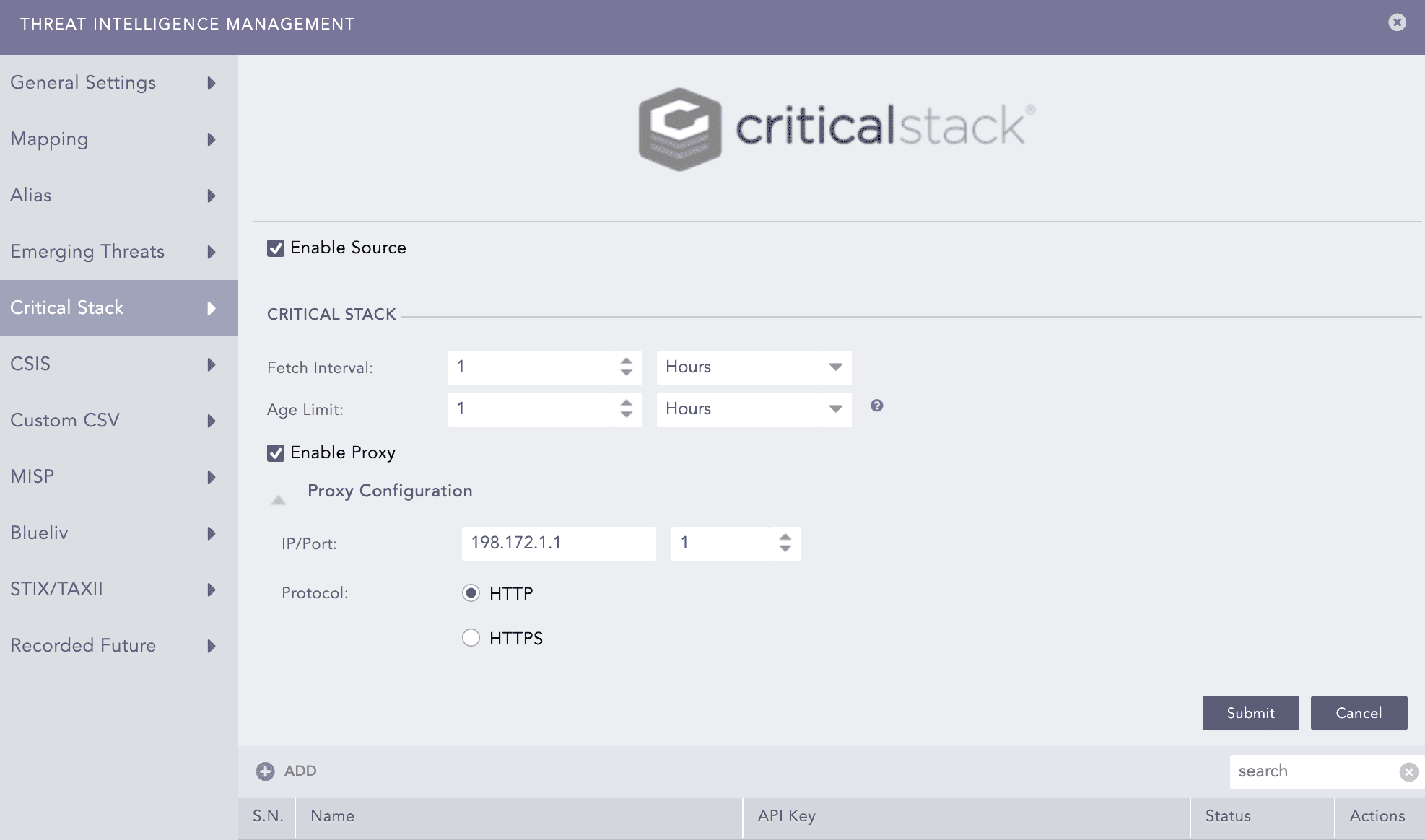Viewport: 1425px width, 840px height.
Task: Toggle the Enable Proxy checkbox
Action: click(276, 453)
